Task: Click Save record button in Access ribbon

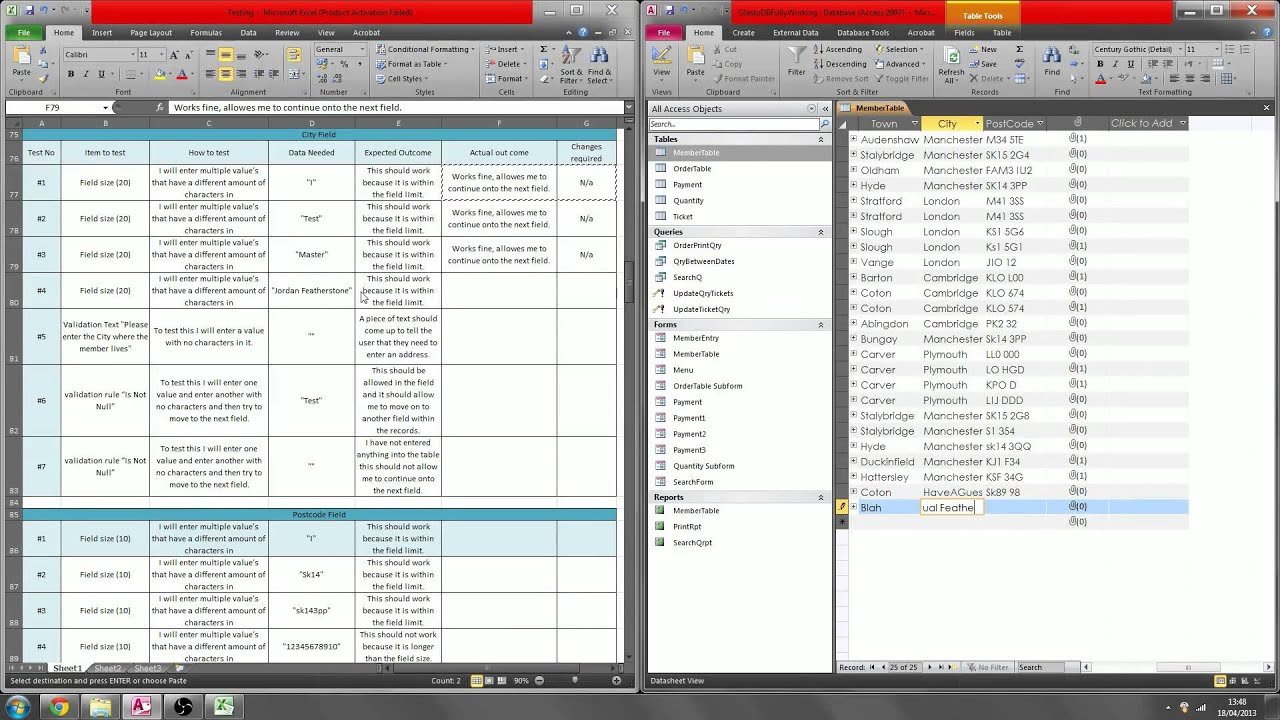Action: click(982, 64)
